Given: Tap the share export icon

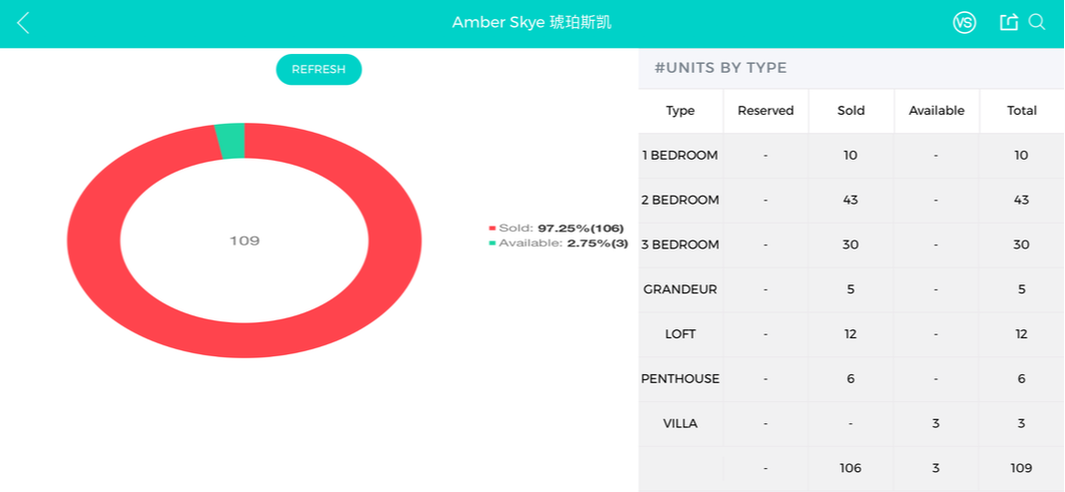Looking at the screenshot, I should pyautogui.click(x=1009, y=22).
